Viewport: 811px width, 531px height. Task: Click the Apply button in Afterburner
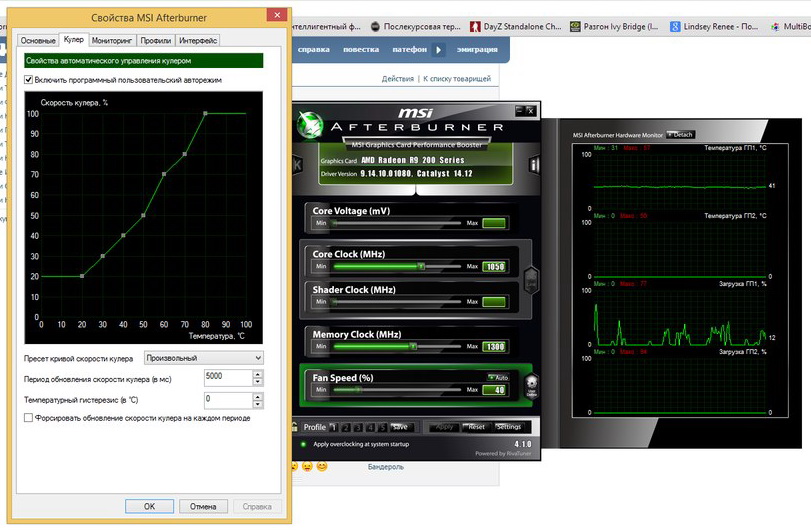[444, 427]
